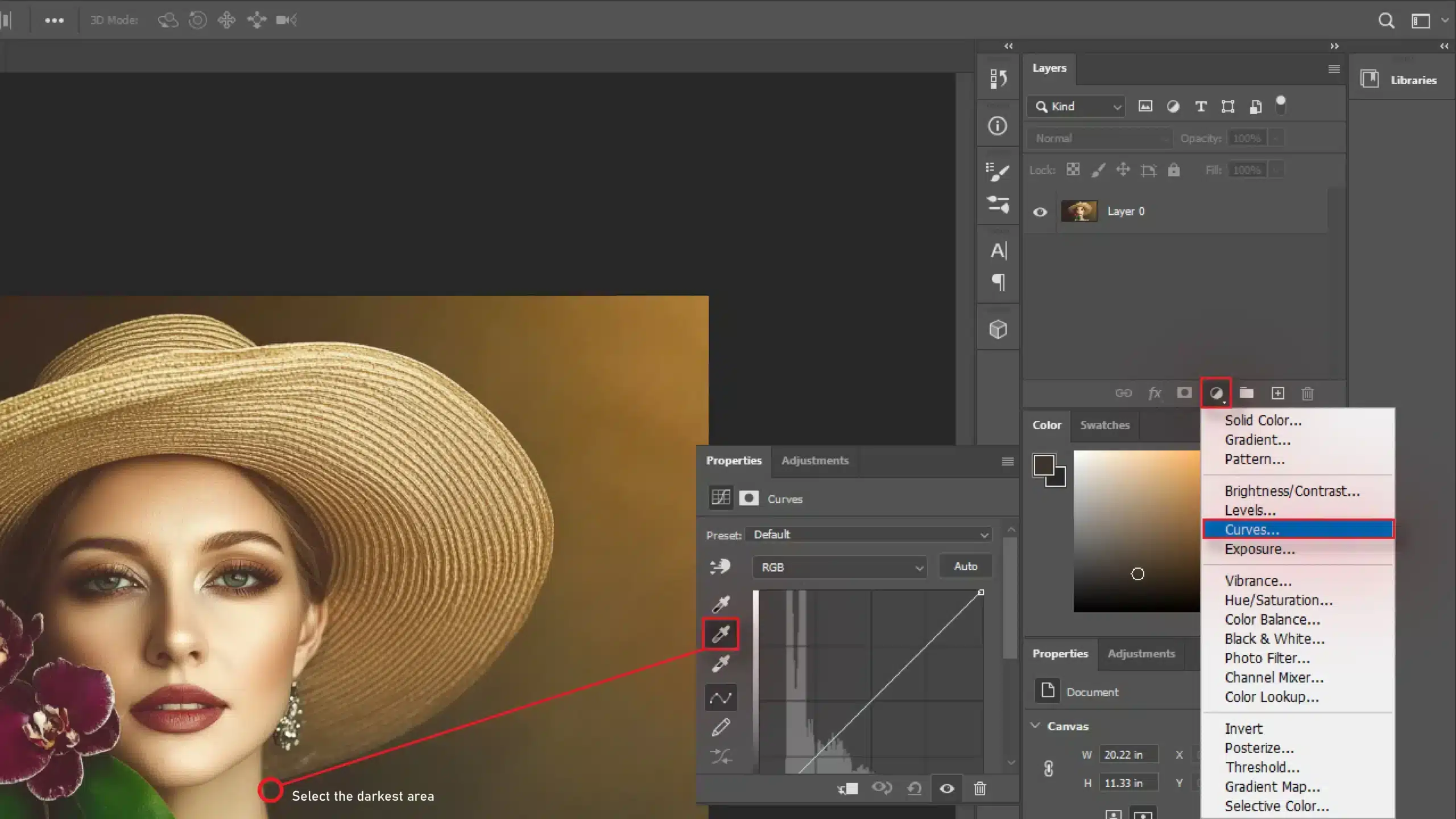Image resolution: width=1456 pixels, height=819 pixels.
Task: Activate the on-image adjustment hand tool
Action: [x=720, y=566]
